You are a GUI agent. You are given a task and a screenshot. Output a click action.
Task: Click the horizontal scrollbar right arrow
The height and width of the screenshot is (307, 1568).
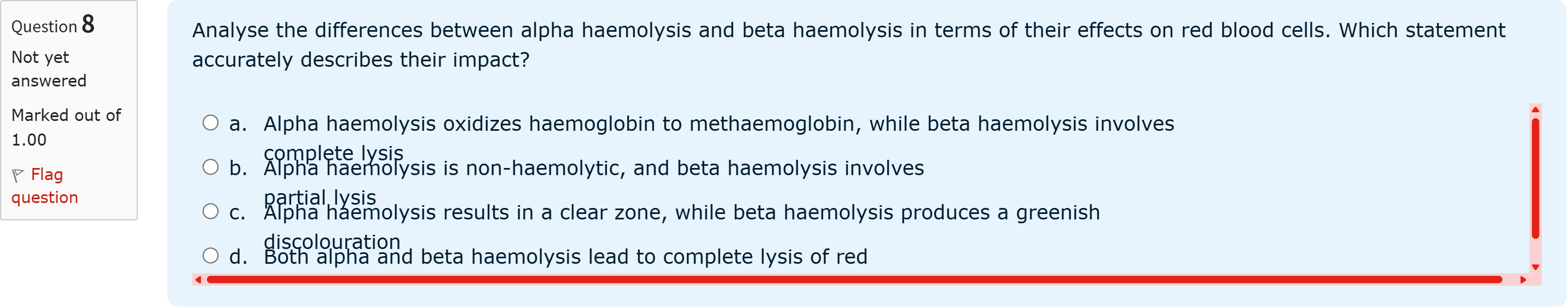coord(1523,280)
